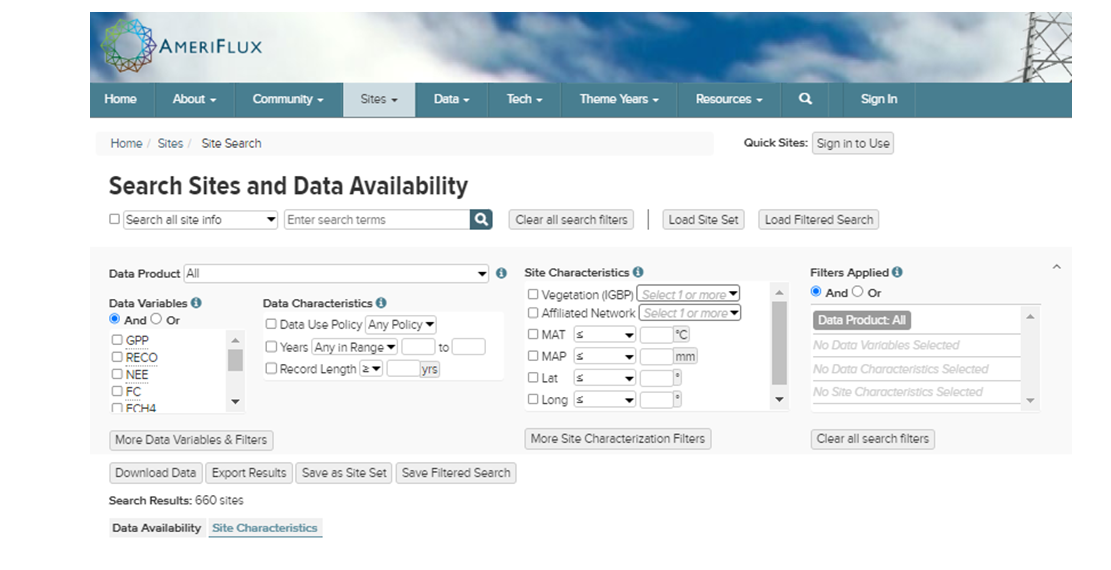The width and height of the screenshot is (1111, 570).
Task: Enable the GPP data variable checkbox
Action: point(117,340)
